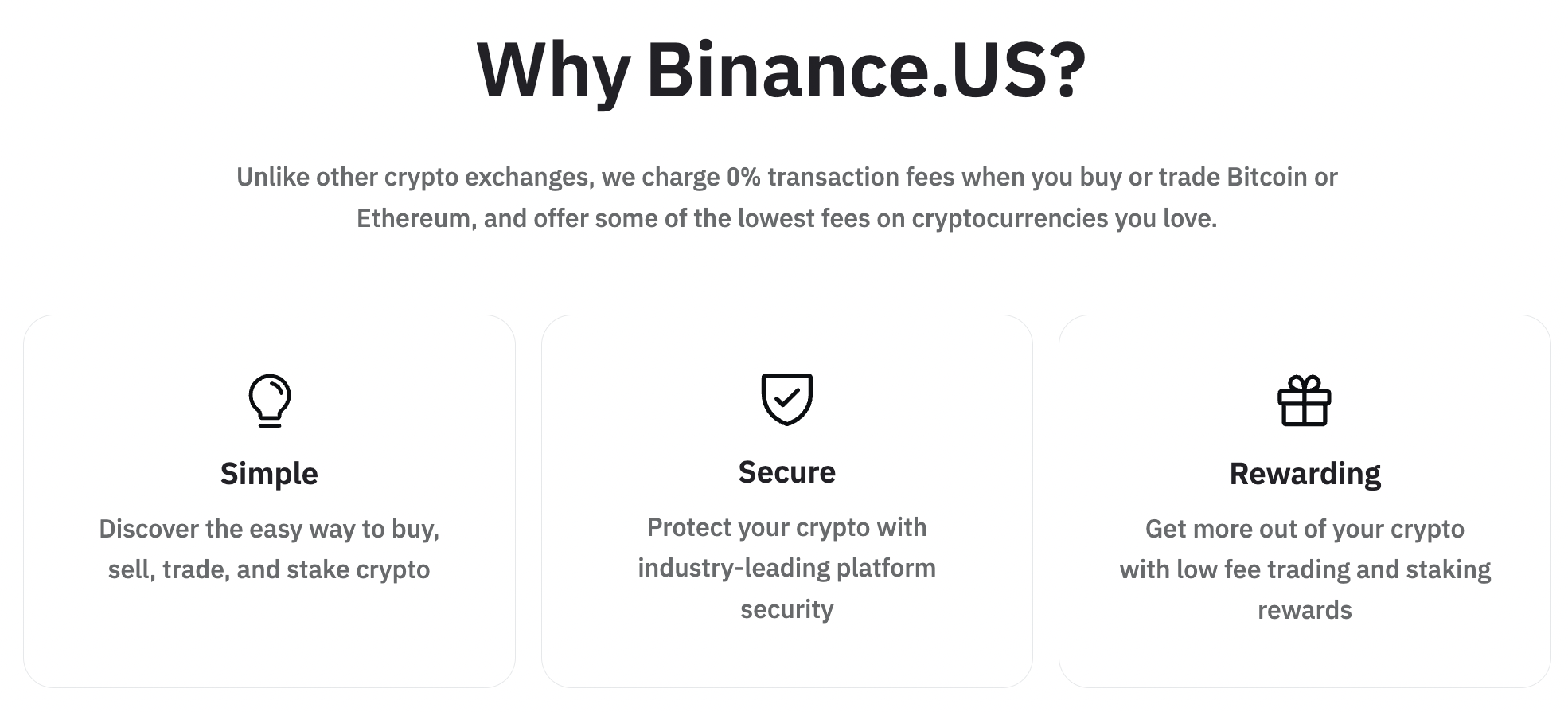
Task: Click empty area of the Simple card
Action: click(269, 637)
